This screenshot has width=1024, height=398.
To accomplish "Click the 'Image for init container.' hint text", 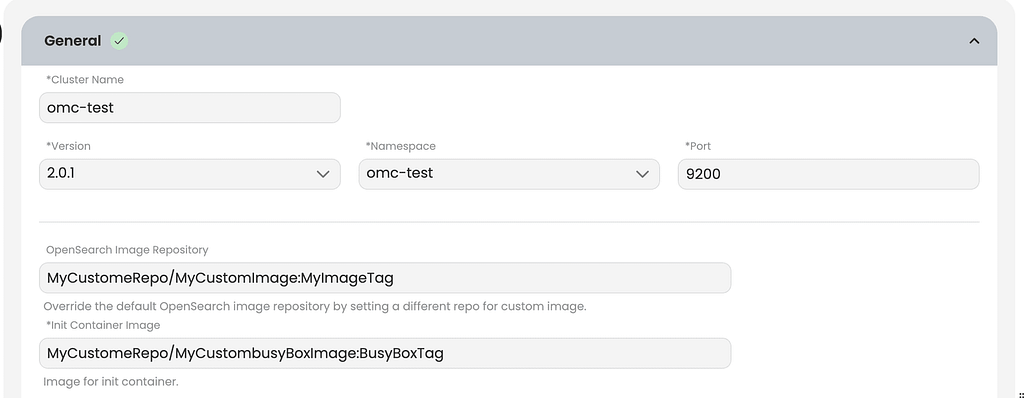I will point(110,381).
